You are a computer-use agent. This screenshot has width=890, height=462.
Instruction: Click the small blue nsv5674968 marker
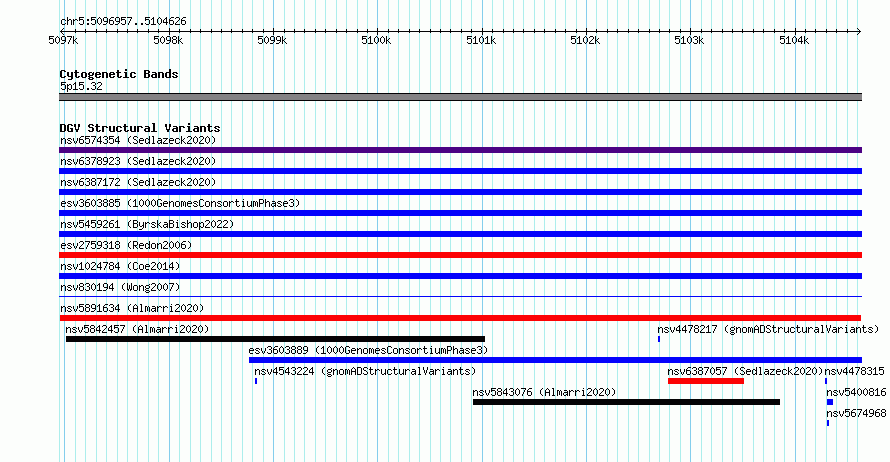pos(828,423)
